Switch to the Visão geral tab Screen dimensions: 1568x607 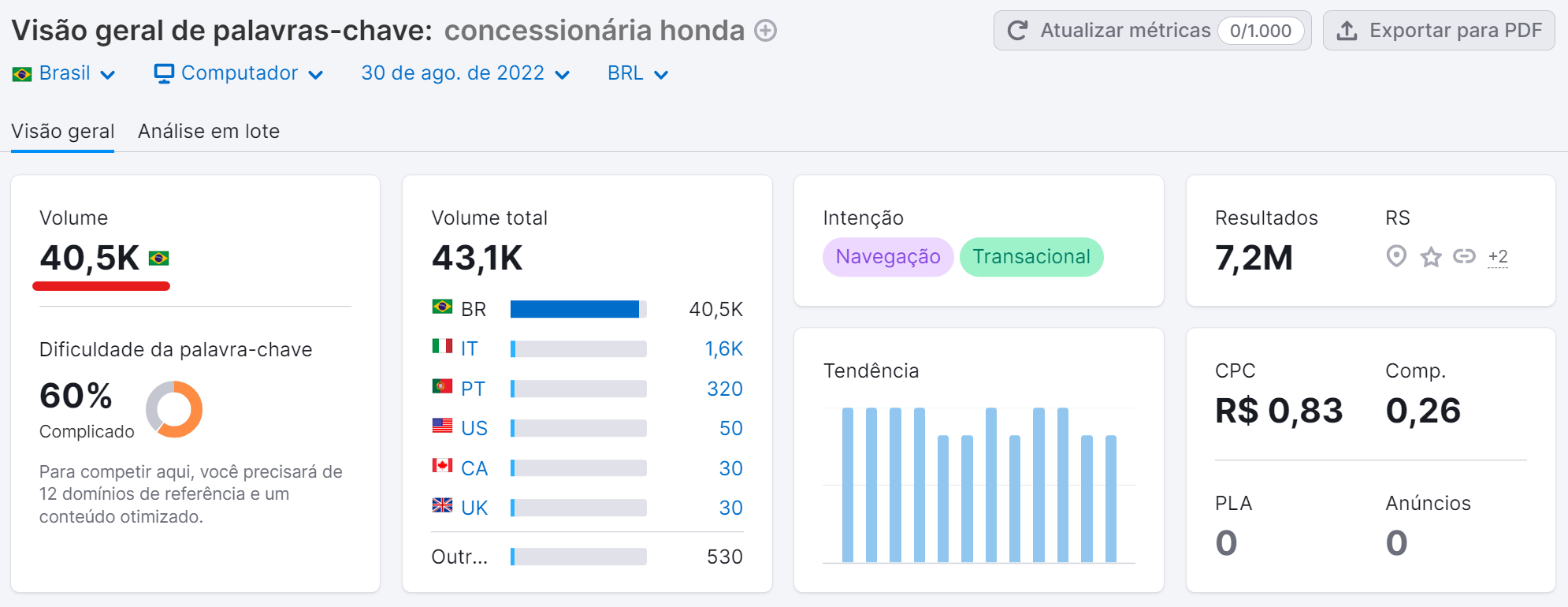point(63,131)
